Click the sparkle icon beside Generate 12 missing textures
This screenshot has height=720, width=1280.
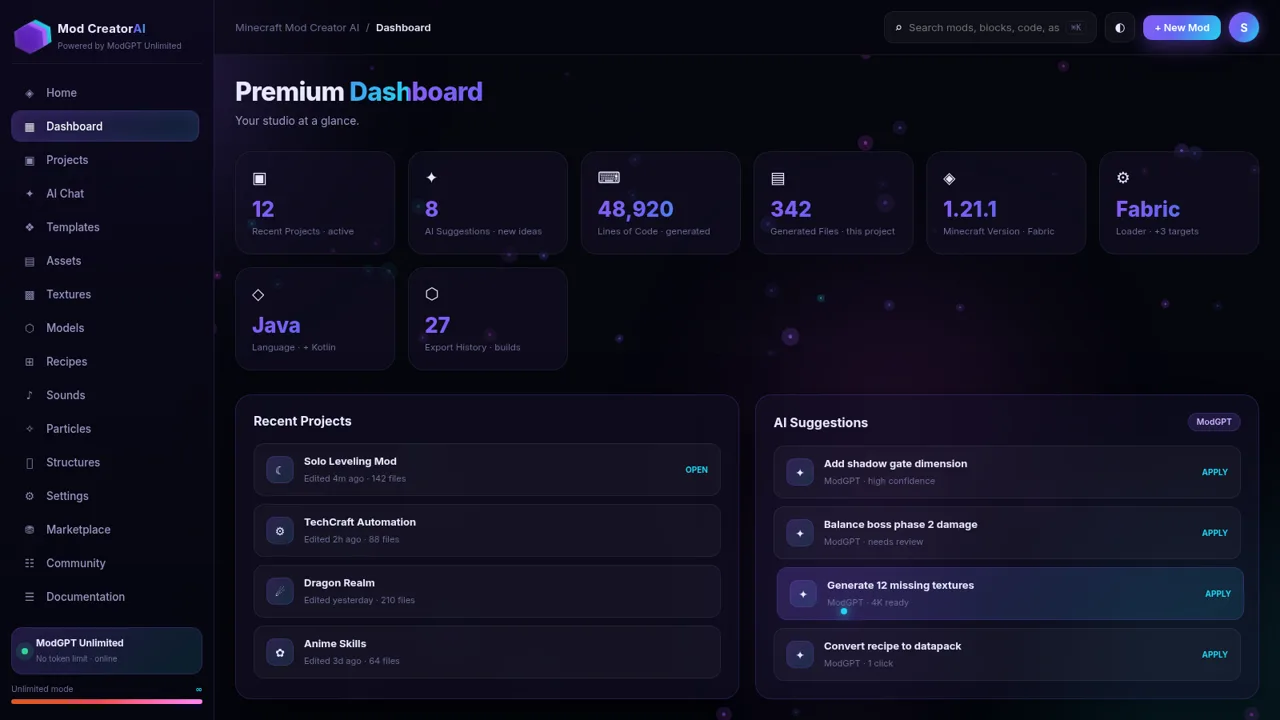(x=803, y=594)
